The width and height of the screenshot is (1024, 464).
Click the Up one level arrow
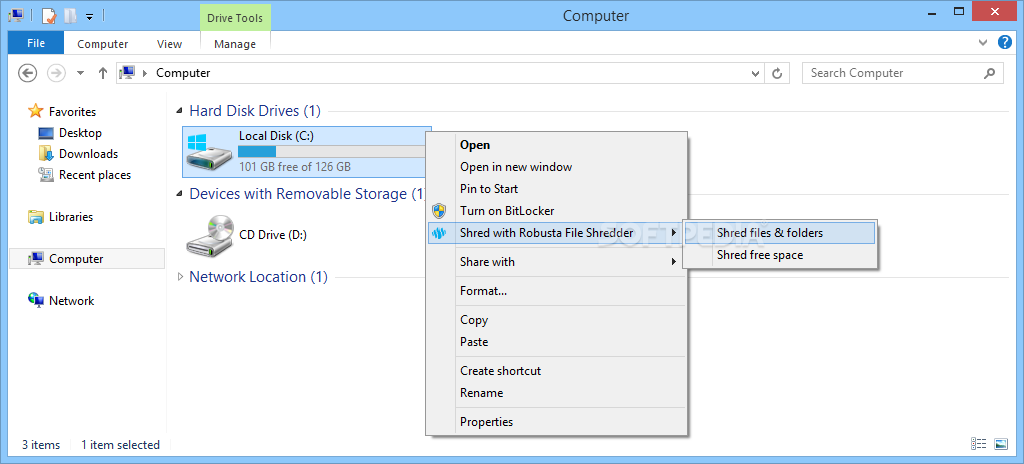tap(103, 73)
